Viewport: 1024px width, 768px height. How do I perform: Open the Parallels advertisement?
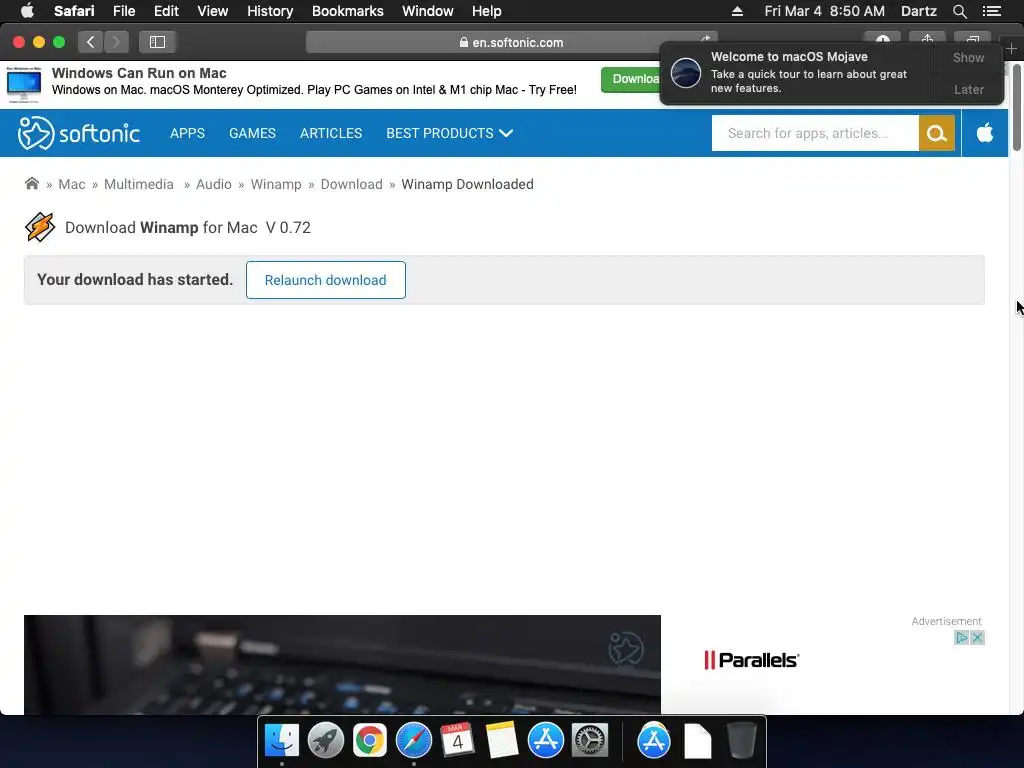pyautogui.click(x=752, y=660)
